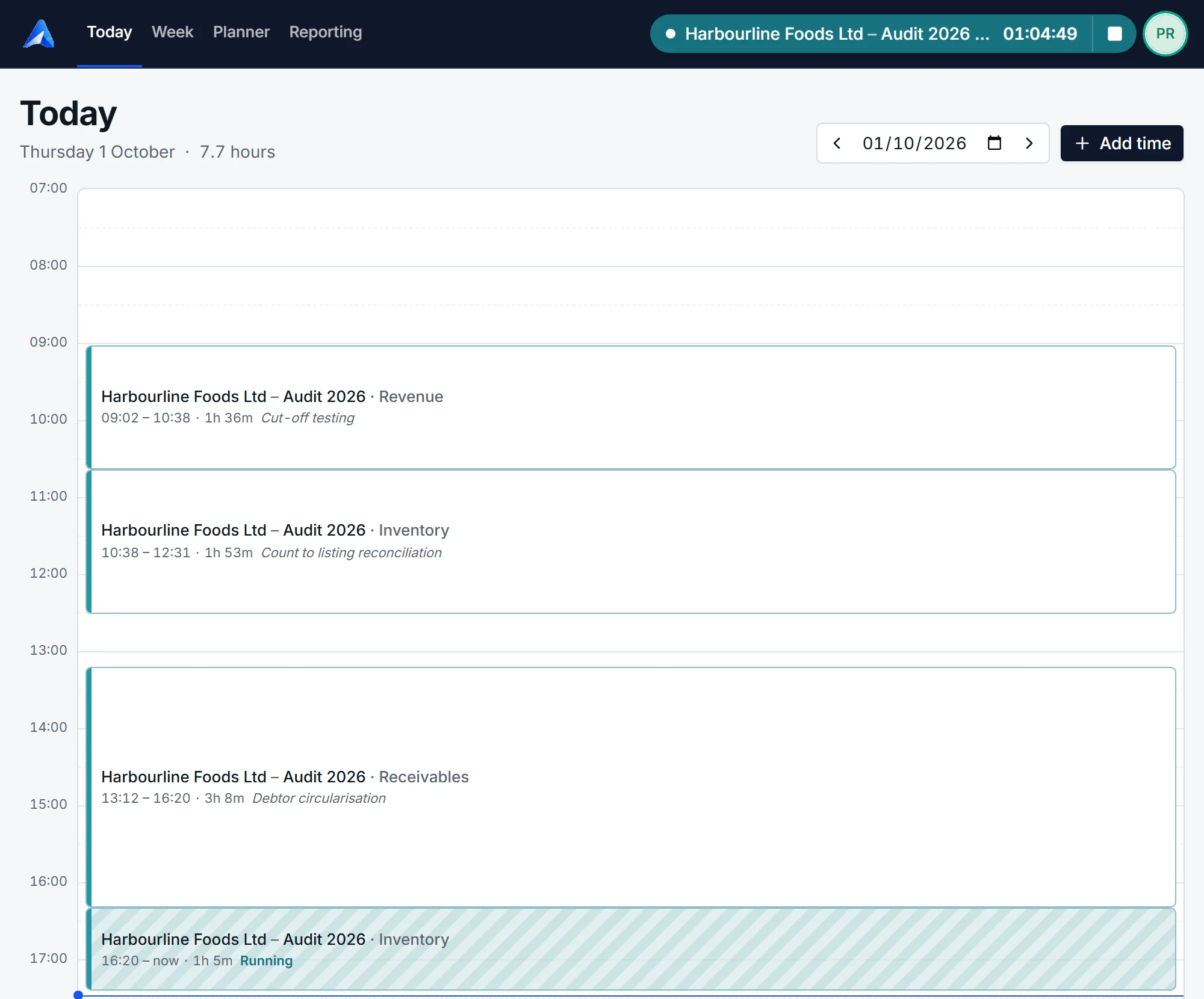Open the Reporting tab

(x=326, y=32)
